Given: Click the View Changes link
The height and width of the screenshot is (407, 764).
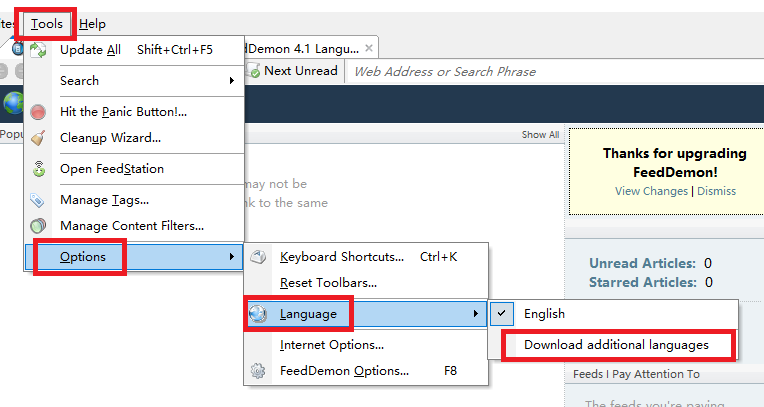Looking at the screenshot, I should coord(651,191).
